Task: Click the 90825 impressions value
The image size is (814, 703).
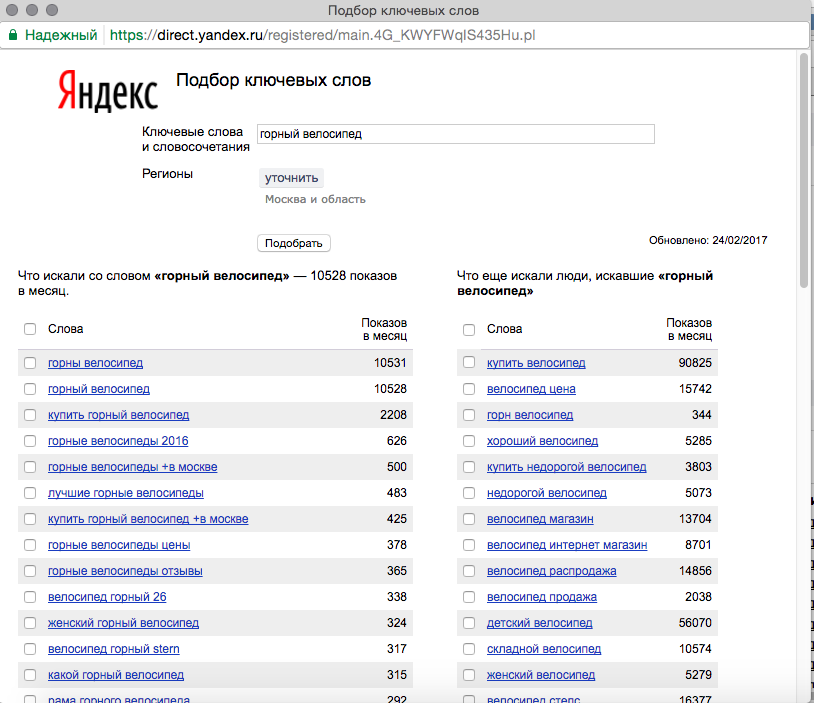Action: click(695, 363)
